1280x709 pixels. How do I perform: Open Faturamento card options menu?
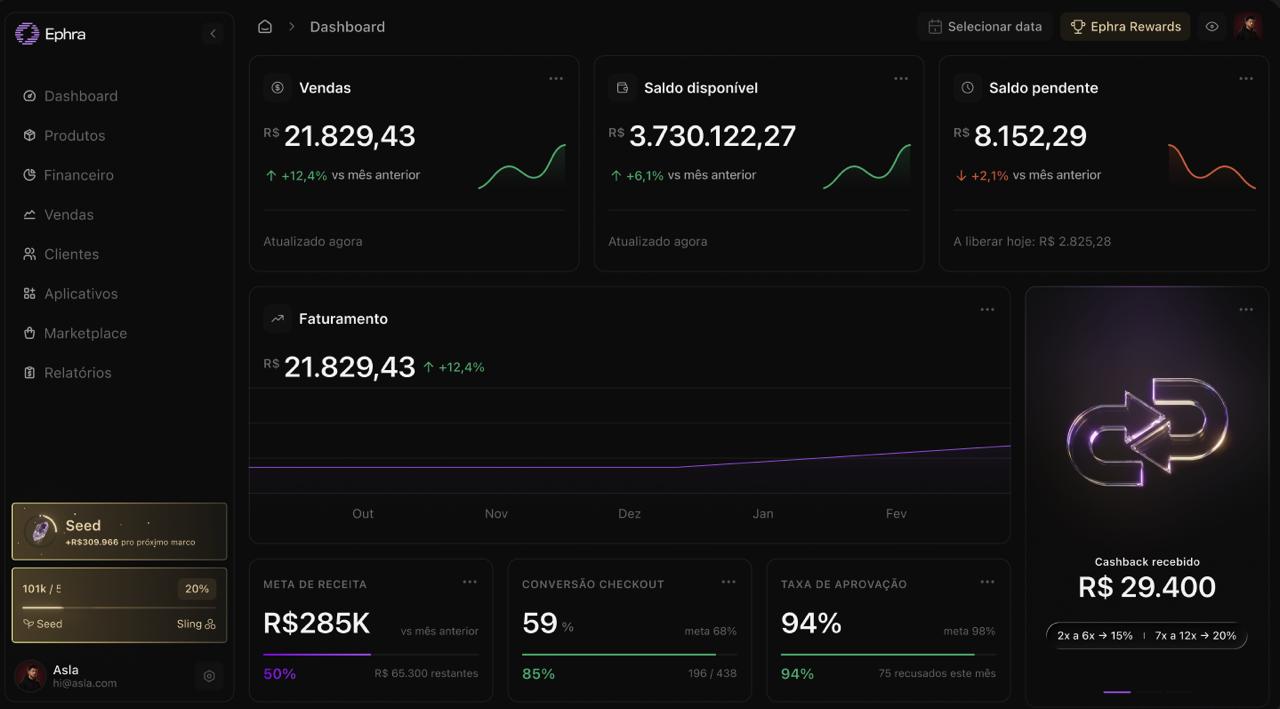click(987, 309)
